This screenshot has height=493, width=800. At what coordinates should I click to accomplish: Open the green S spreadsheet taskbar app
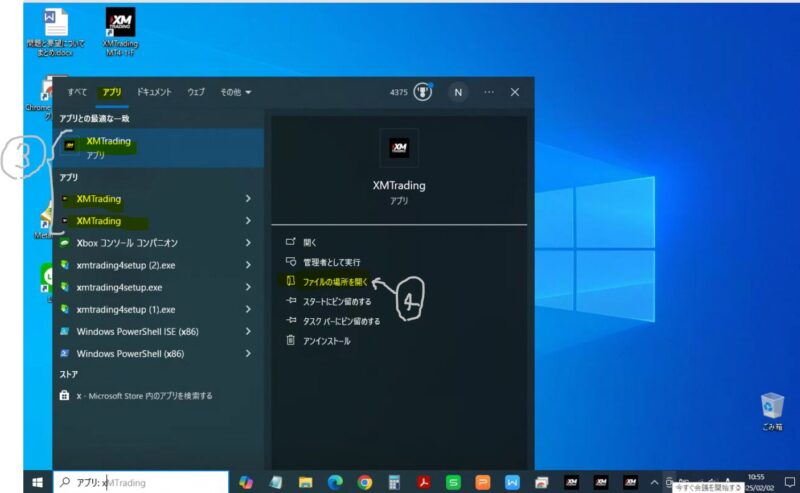[453, 482]
